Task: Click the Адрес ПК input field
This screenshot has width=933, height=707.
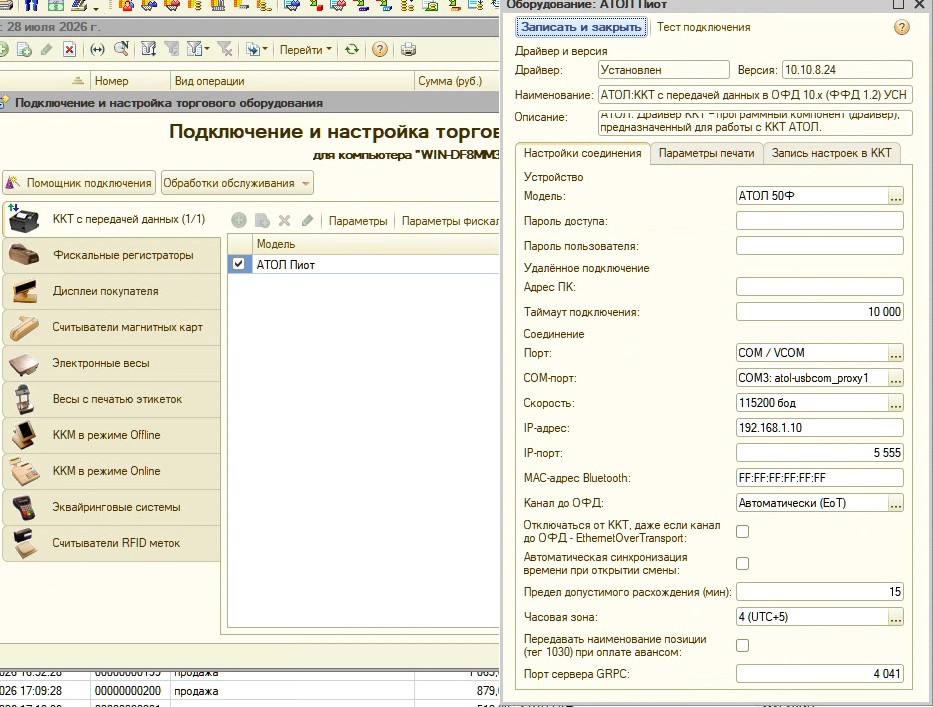Action: pyautogui.click(x=819, y=287)
